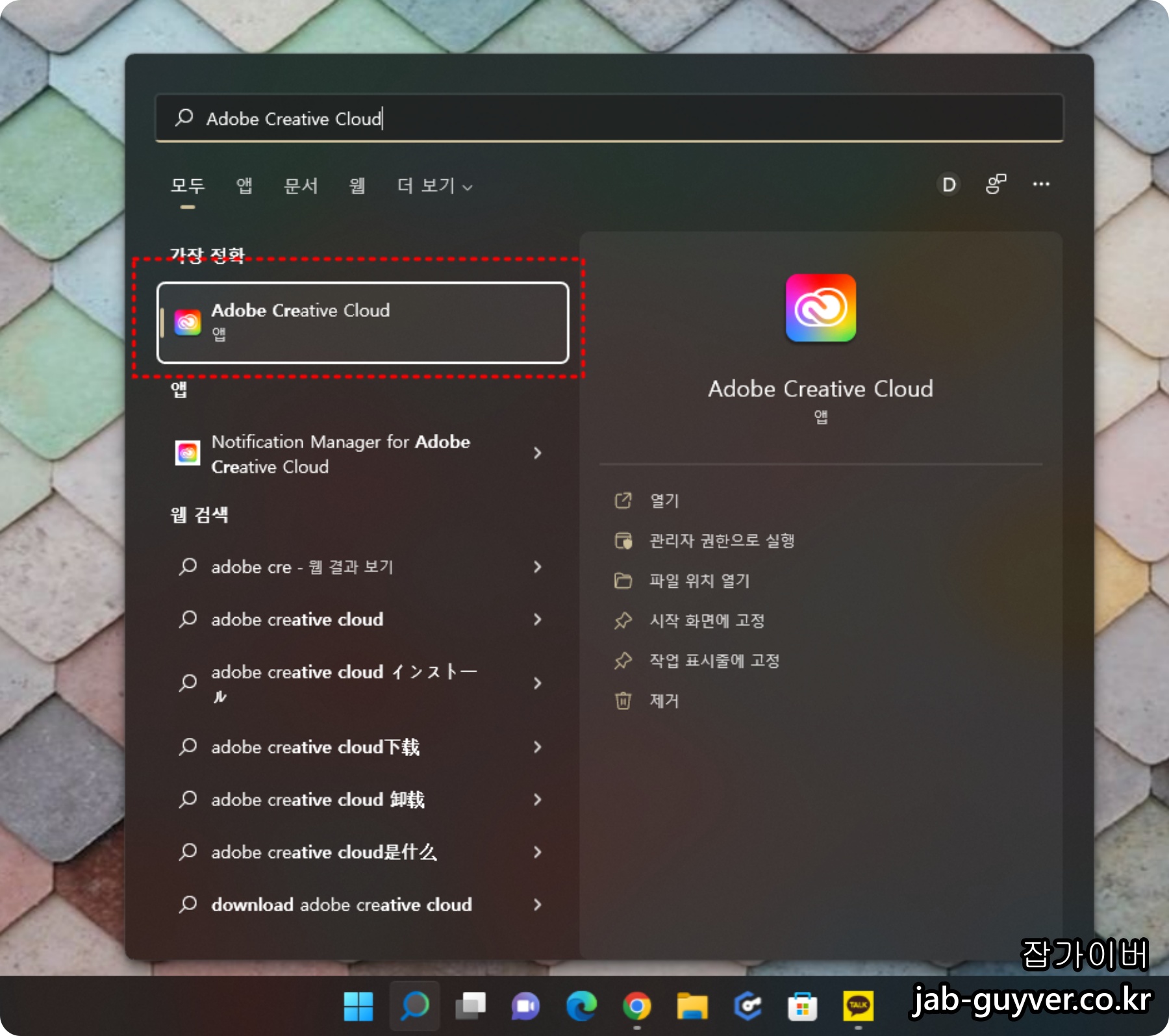Screen dimensions: 1169x1036
Task: Open the blue hexagon app on the taskbar
Action: coord(748,1006)
